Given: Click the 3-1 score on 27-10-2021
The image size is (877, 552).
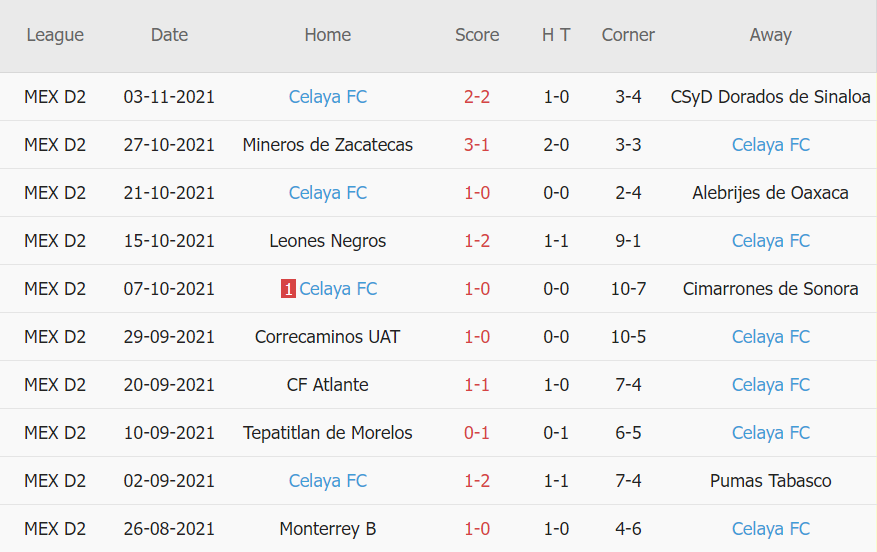Looking at the screenshot, I should tap(477, 145).
